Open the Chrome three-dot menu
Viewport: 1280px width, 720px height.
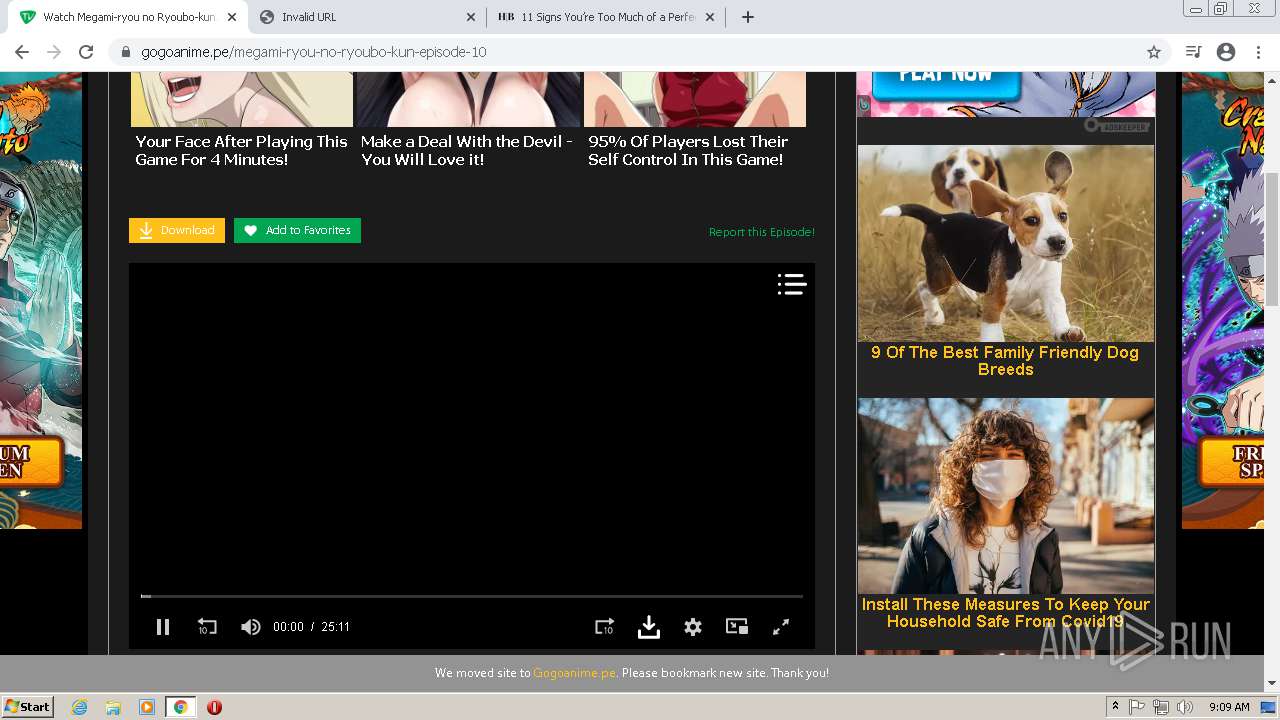tap(1258, 52)
